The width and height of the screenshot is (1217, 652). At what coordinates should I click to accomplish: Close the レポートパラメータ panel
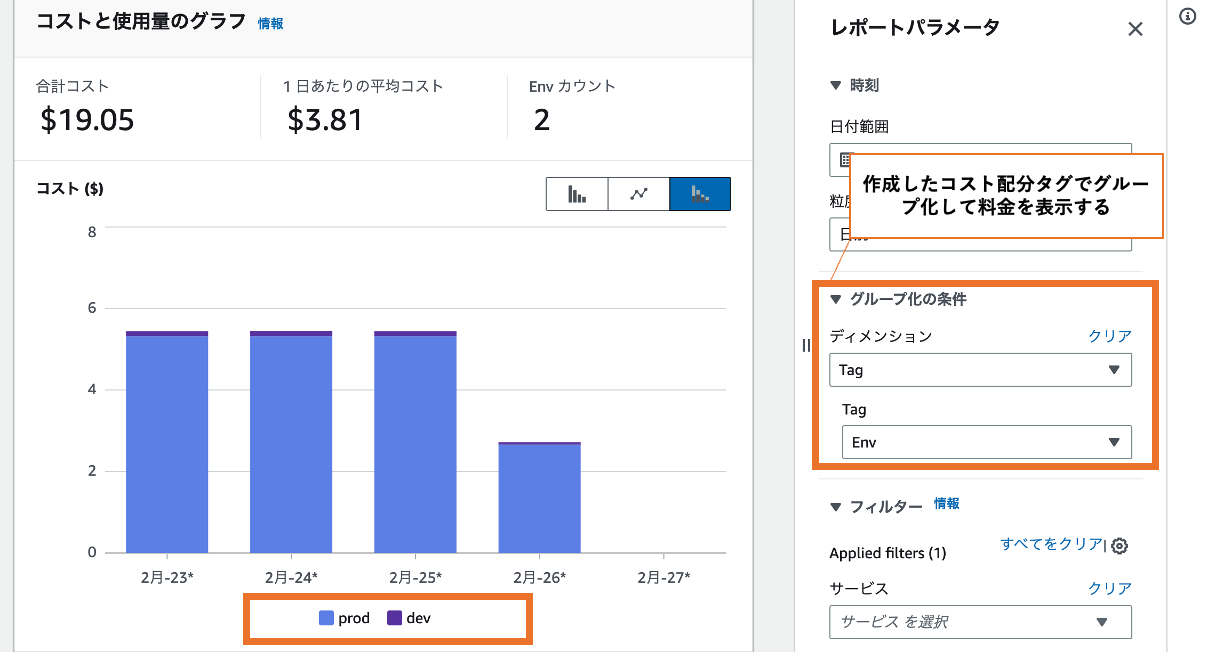coord(1135,29)
